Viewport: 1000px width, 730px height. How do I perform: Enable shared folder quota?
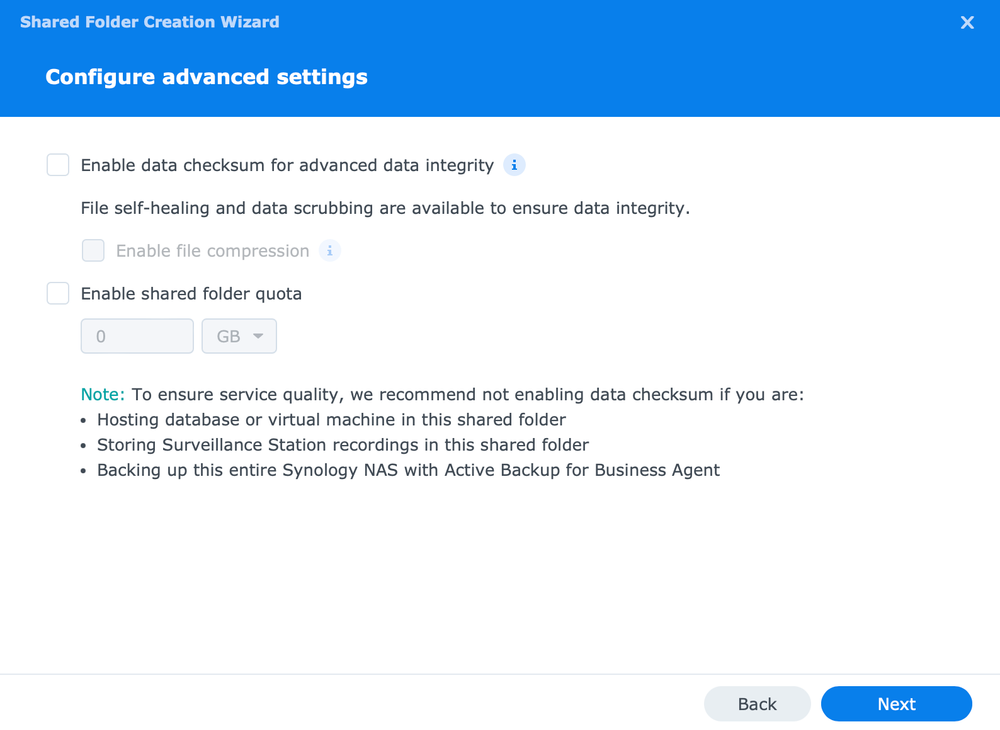[x=57, y=293]
